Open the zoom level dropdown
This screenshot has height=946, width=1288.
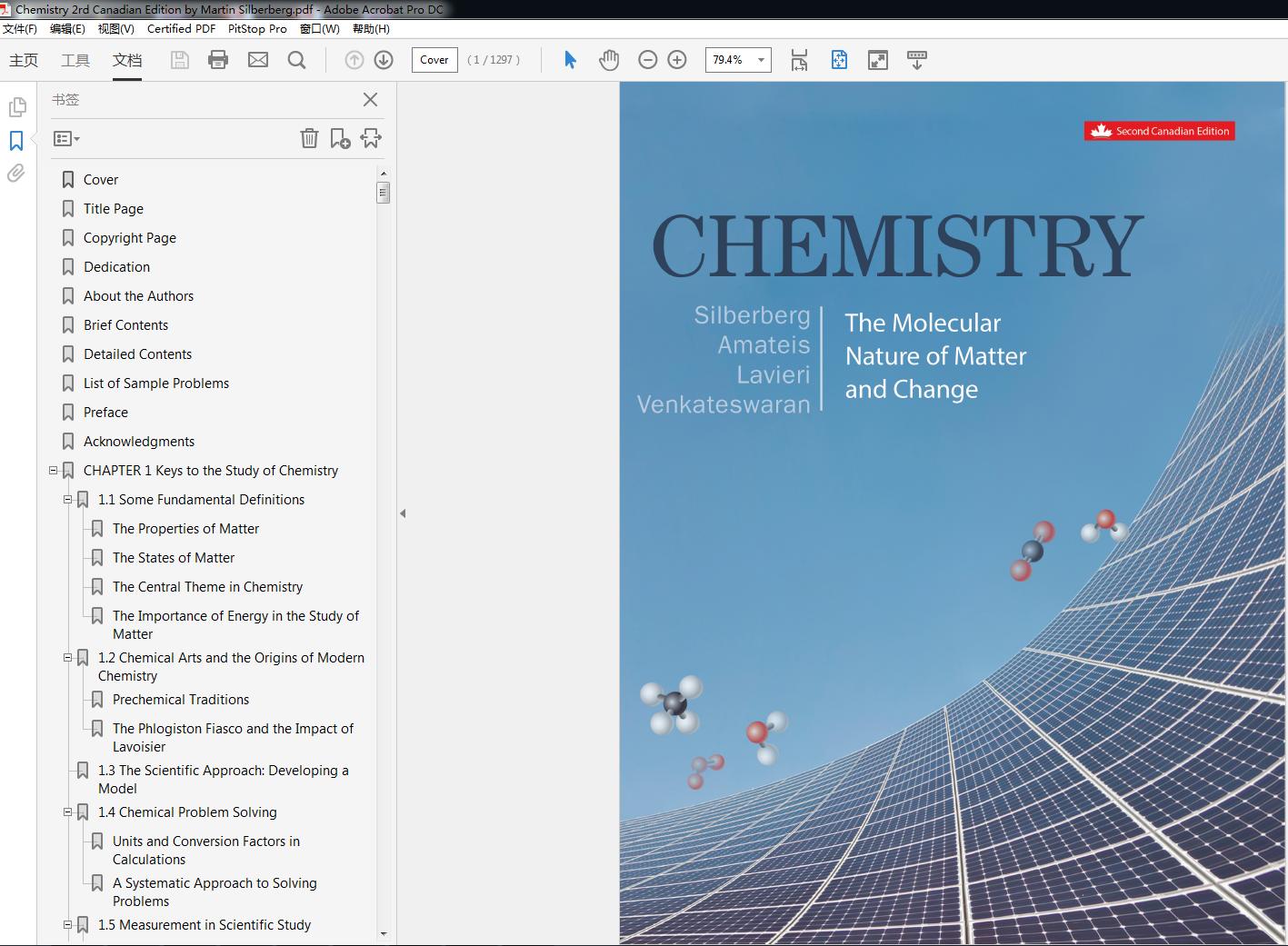pyautogui.click(x=761, y=60)
